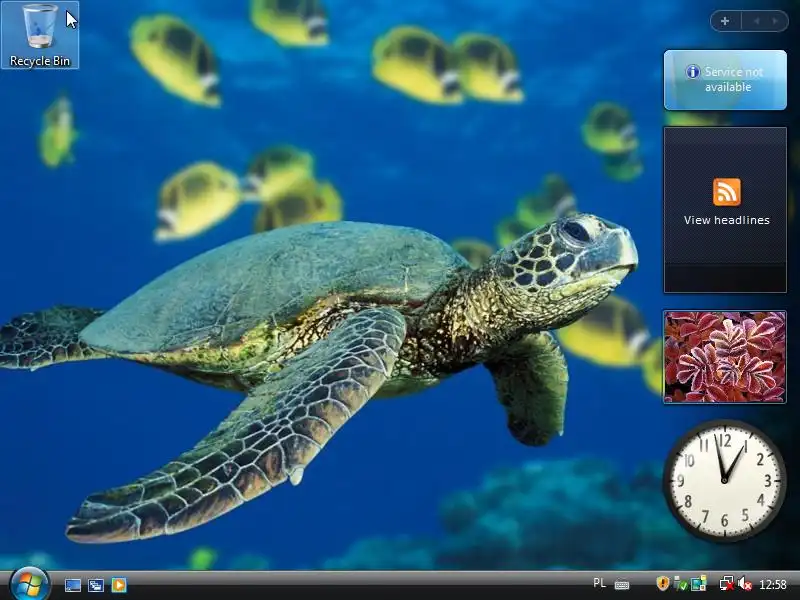Click the muted volume speaker icon

[x=744, y=584]
